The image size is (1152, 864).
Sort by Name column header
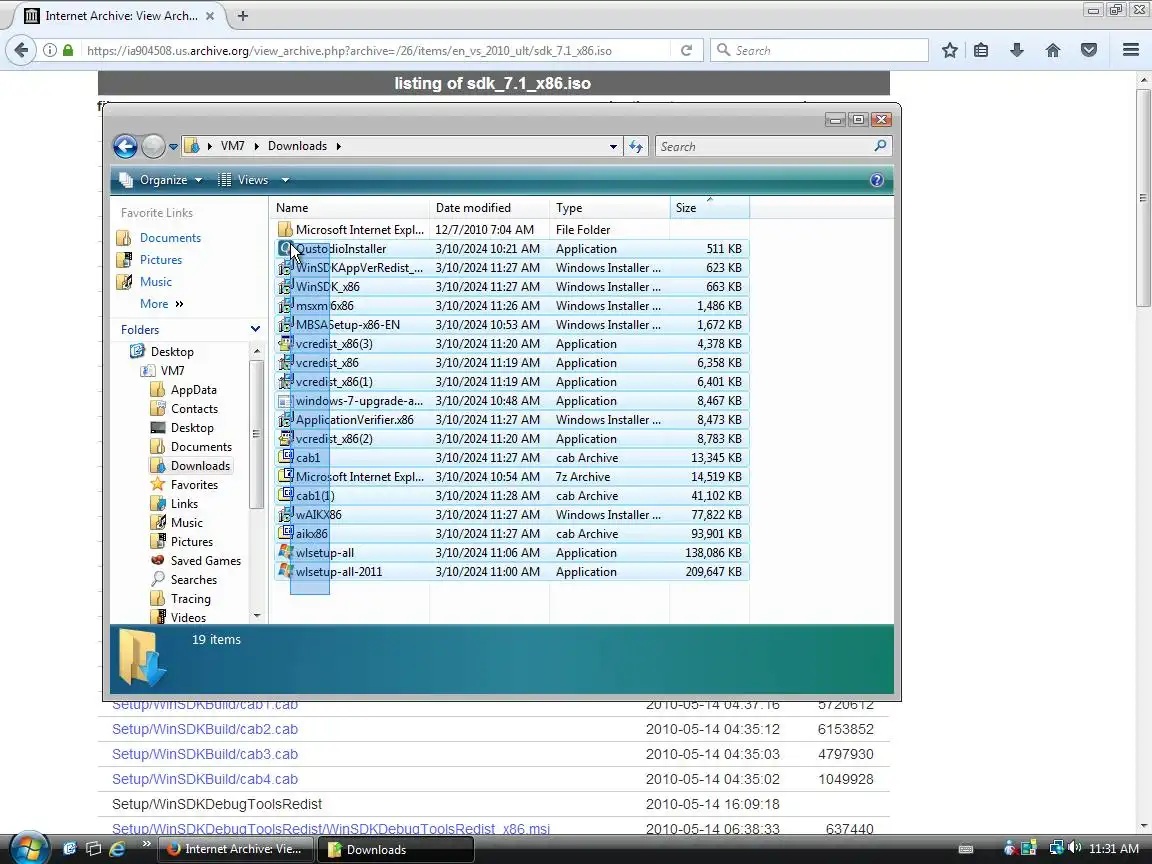click(349, 208)
